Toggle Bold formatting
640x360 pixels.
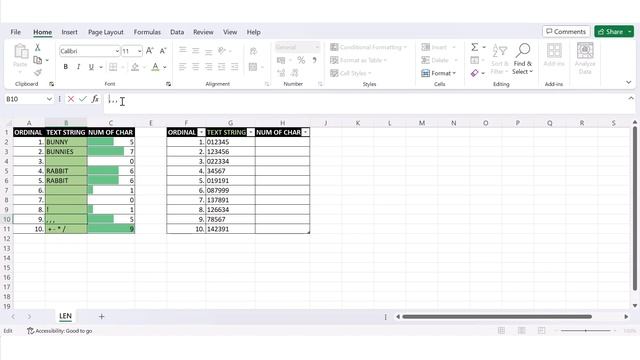tap(65, 67)
